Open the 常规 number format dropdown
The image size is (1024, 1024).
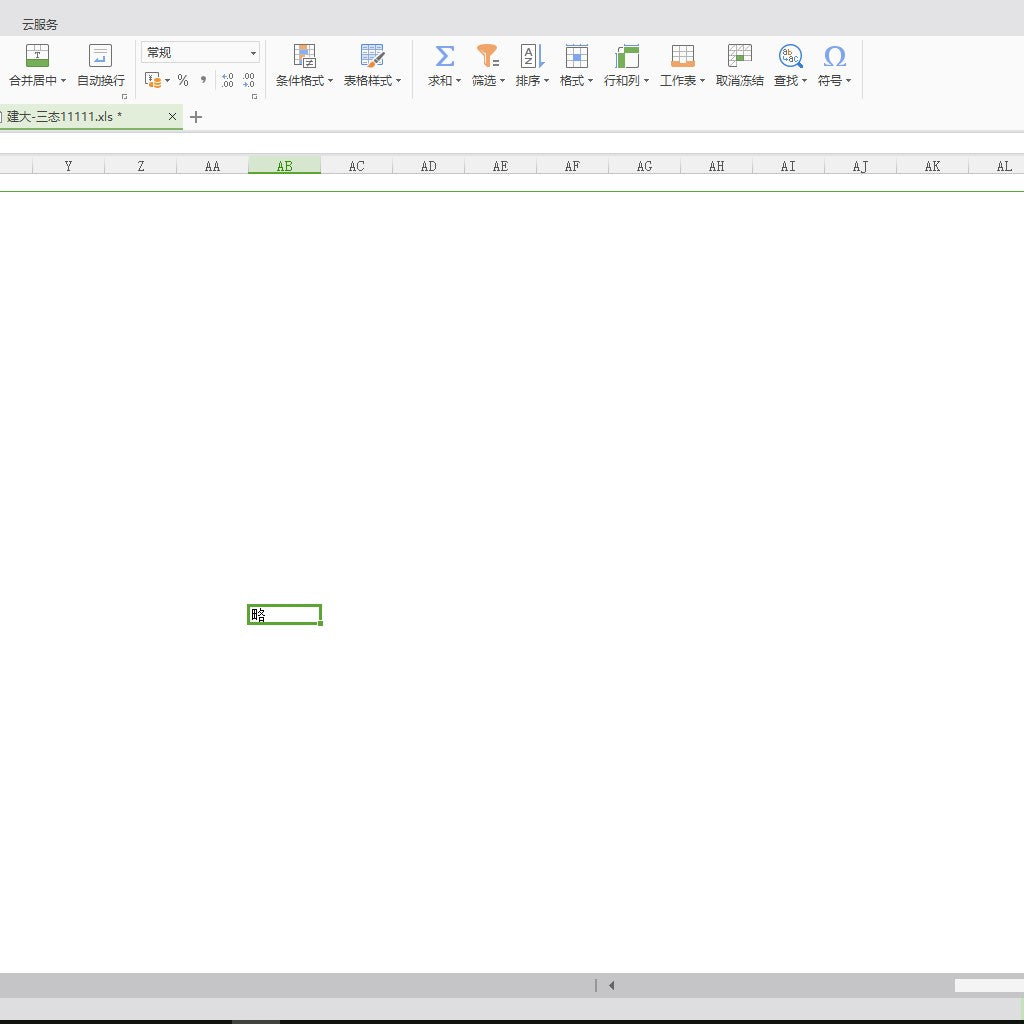[253, 53]
